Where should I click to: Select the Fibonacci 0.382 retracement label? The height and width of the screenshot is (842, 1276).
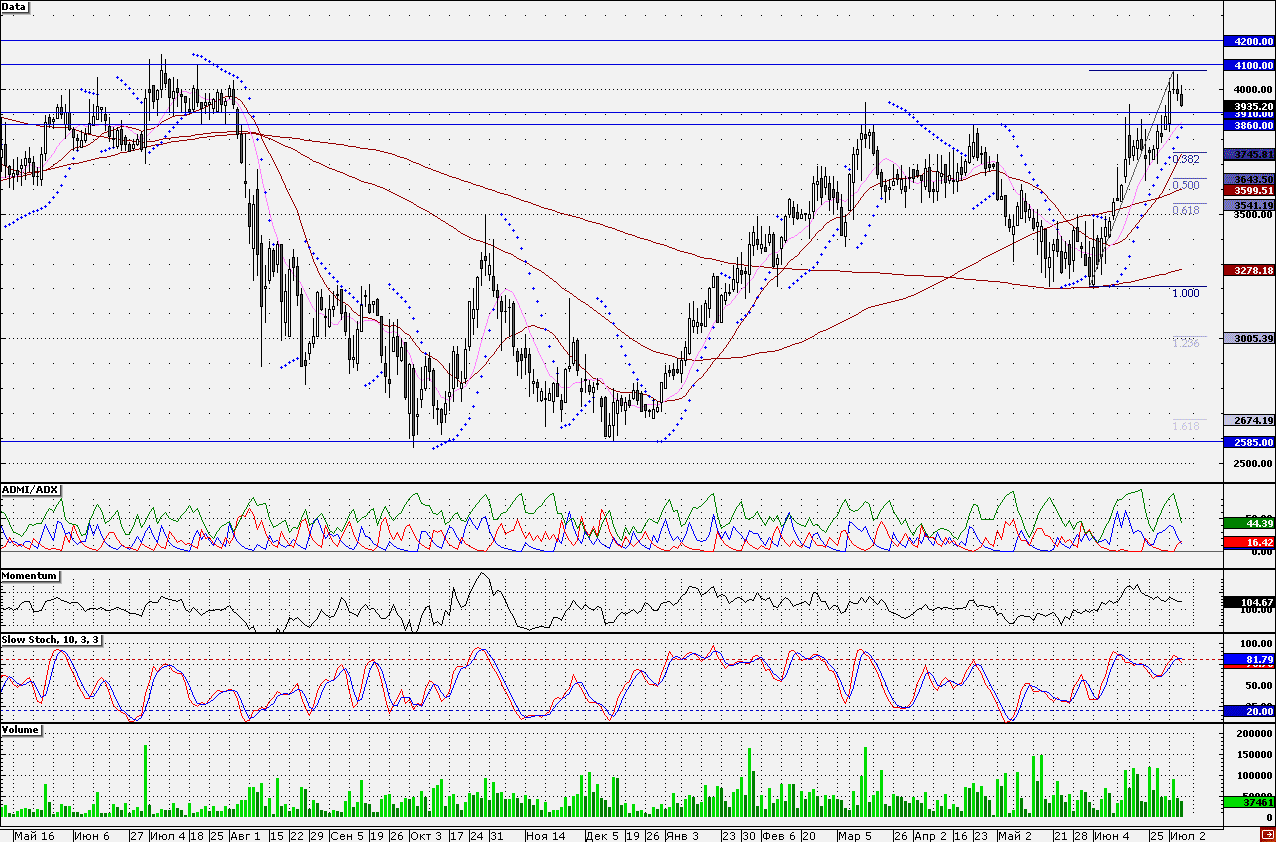[1186, 159]
